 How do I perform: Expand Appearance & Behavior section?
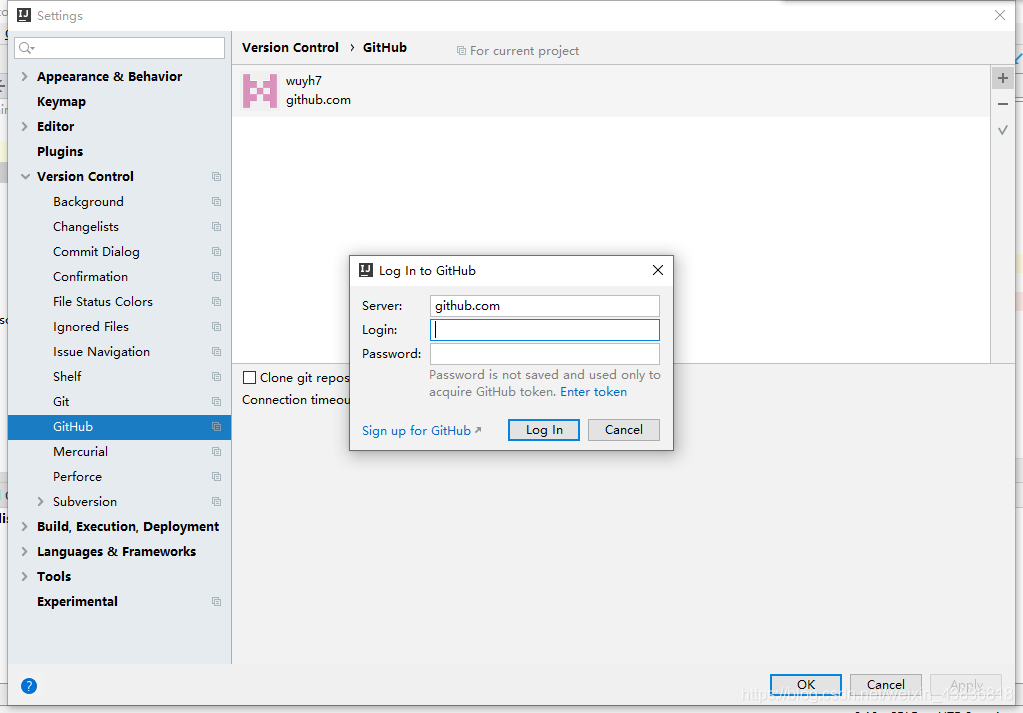[25, 76]
